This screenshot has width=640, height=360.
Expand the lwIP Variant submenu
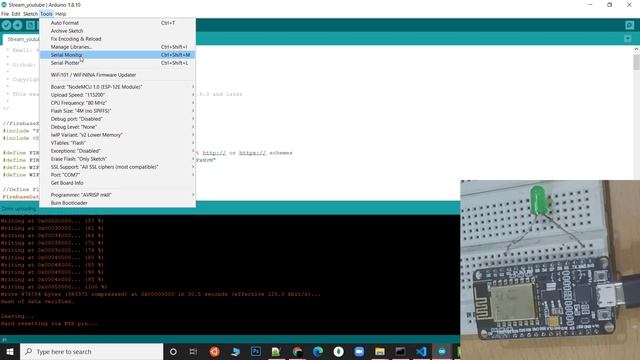click(x=118, y=135)
